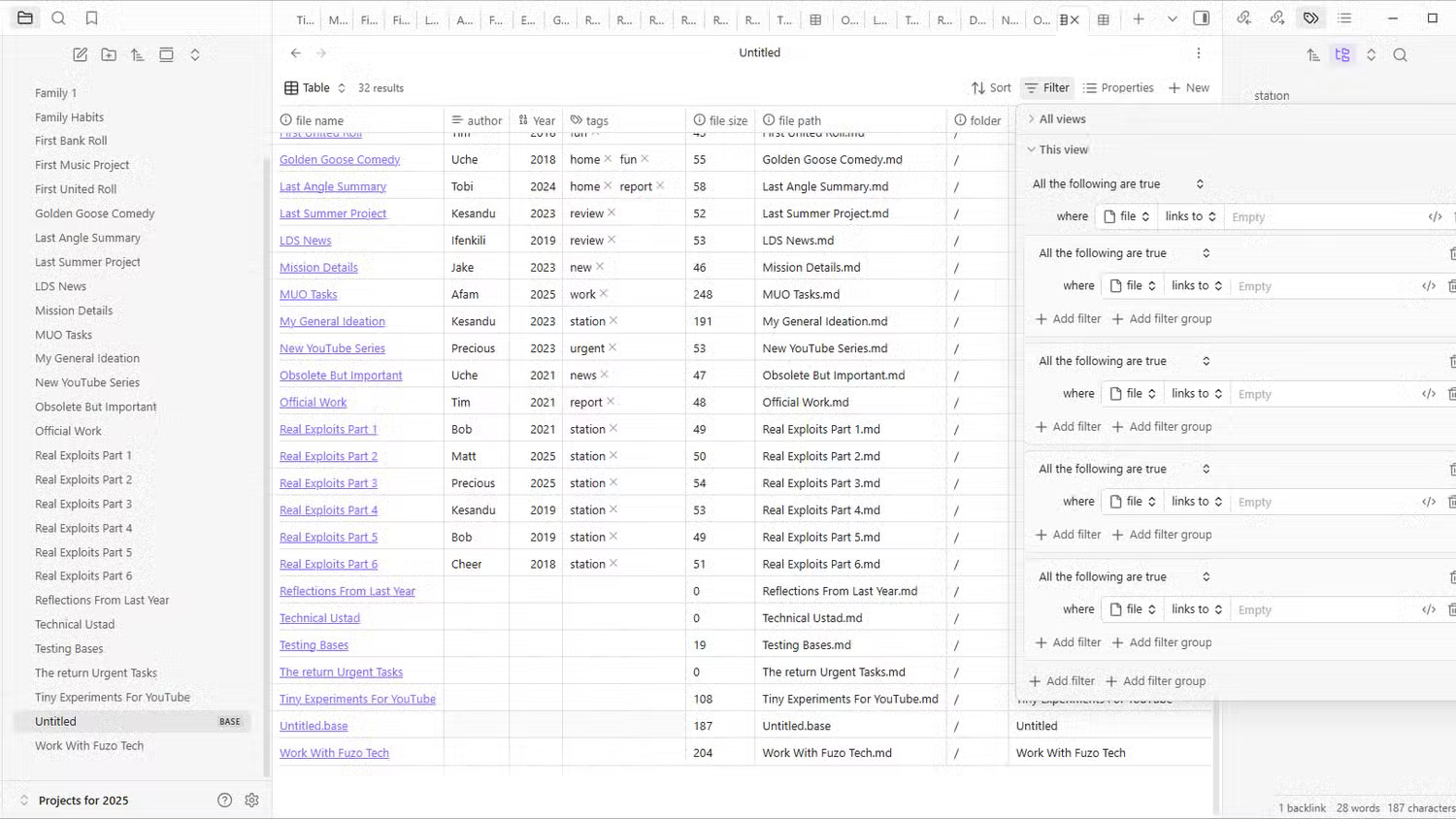Collapse the This view section
Viewport: 1456px width, 819px height.
(1063, 149)
